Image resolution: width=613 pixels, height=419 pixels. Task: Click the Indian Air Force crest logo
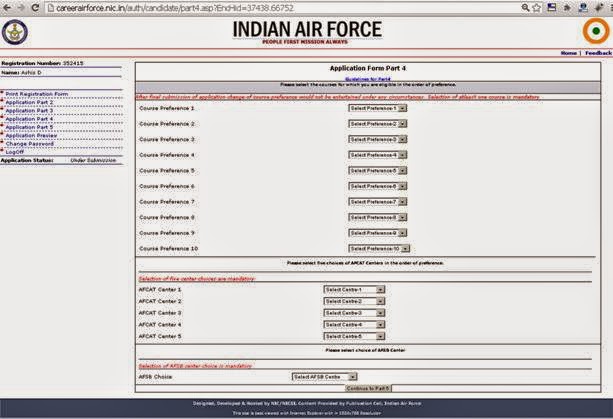coord(15,32)
